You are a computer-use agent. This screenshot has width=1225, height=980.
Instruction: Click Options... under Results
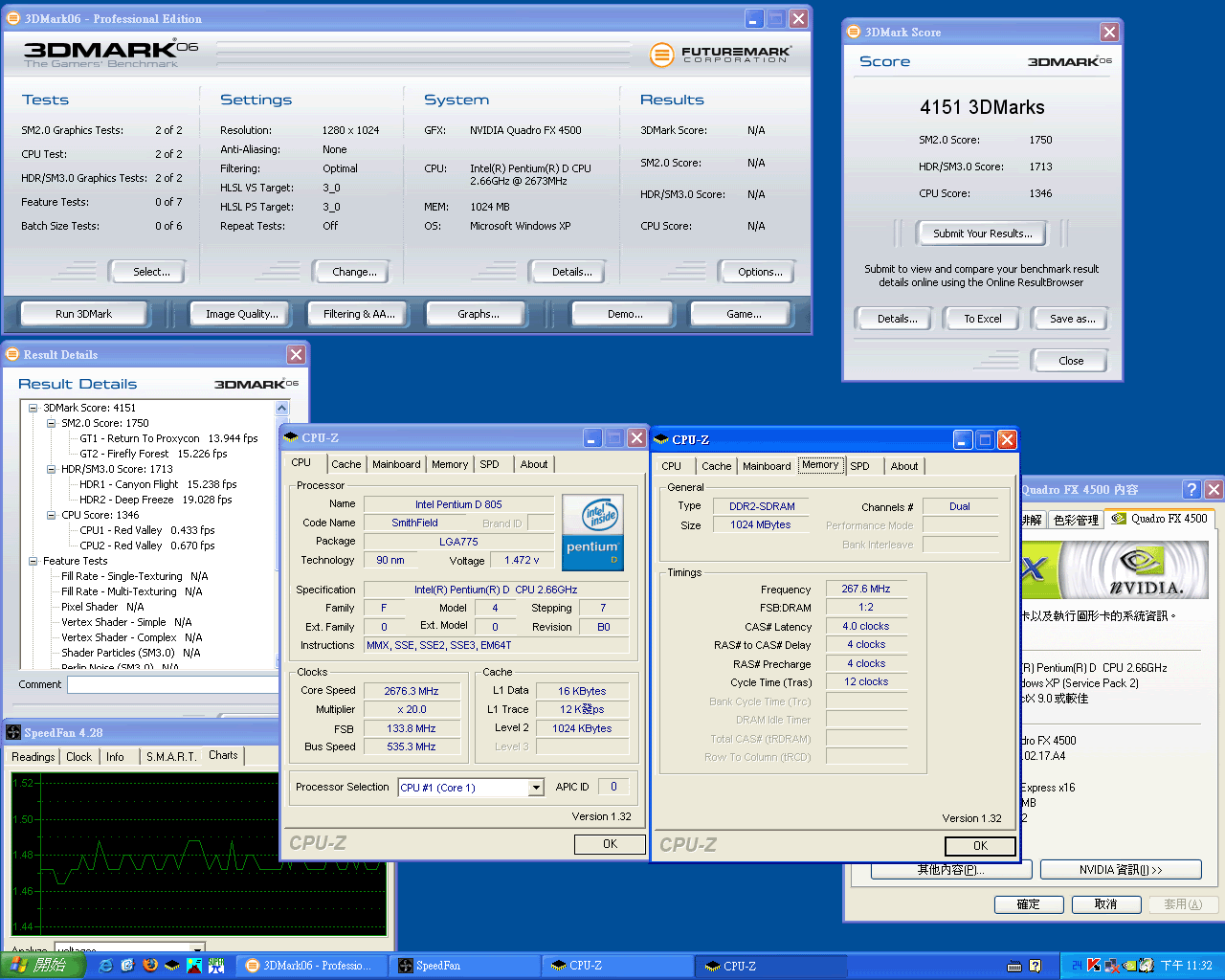(x=760, y=272)
